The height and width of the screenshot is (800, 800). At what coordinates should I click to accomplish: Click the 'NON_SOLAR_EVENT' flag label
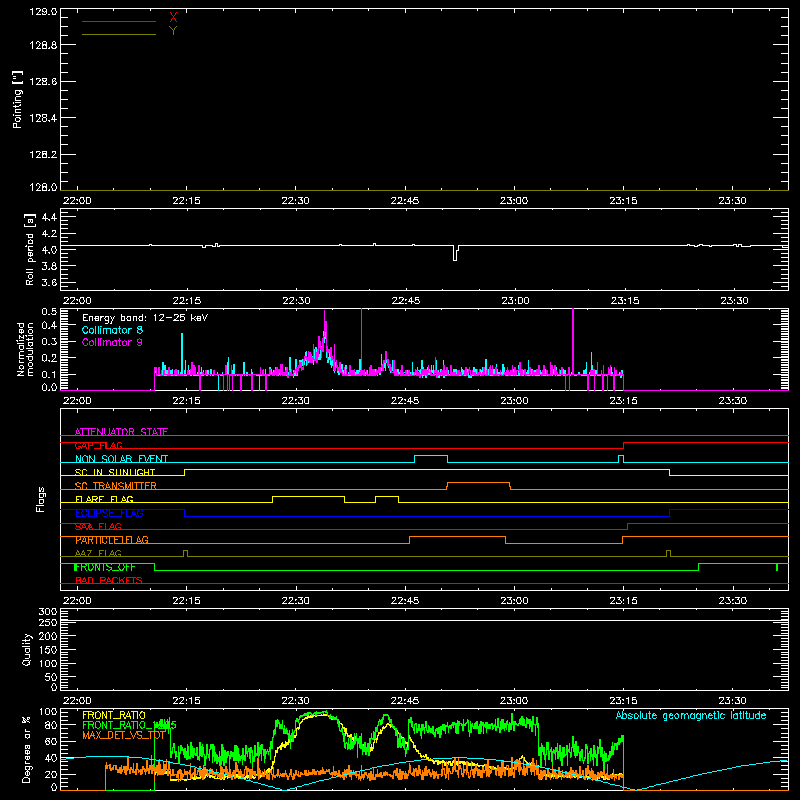[x=121, y=459]
